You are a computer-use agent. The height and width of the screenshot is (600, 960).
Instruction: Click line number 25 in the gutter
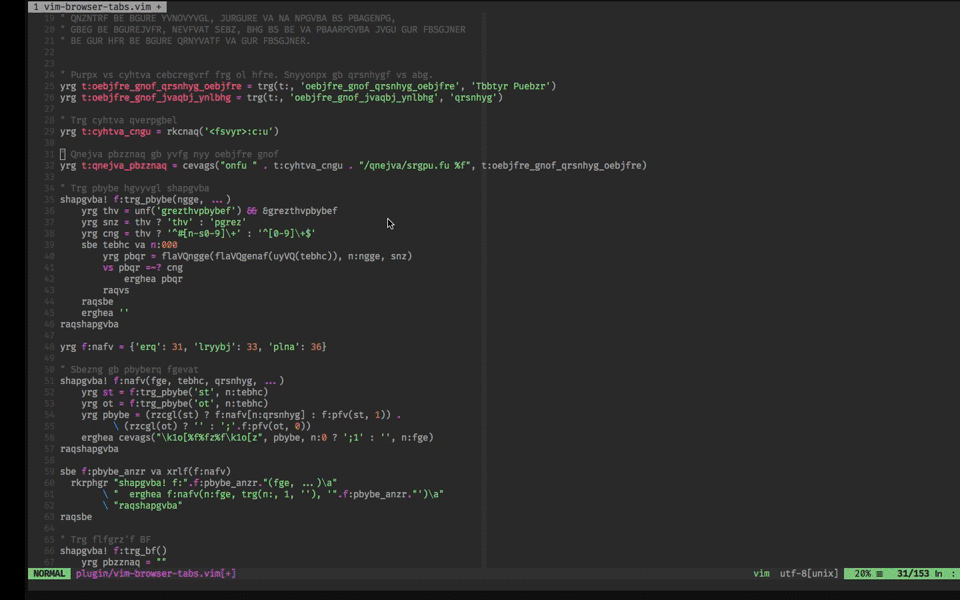point(49,86)
